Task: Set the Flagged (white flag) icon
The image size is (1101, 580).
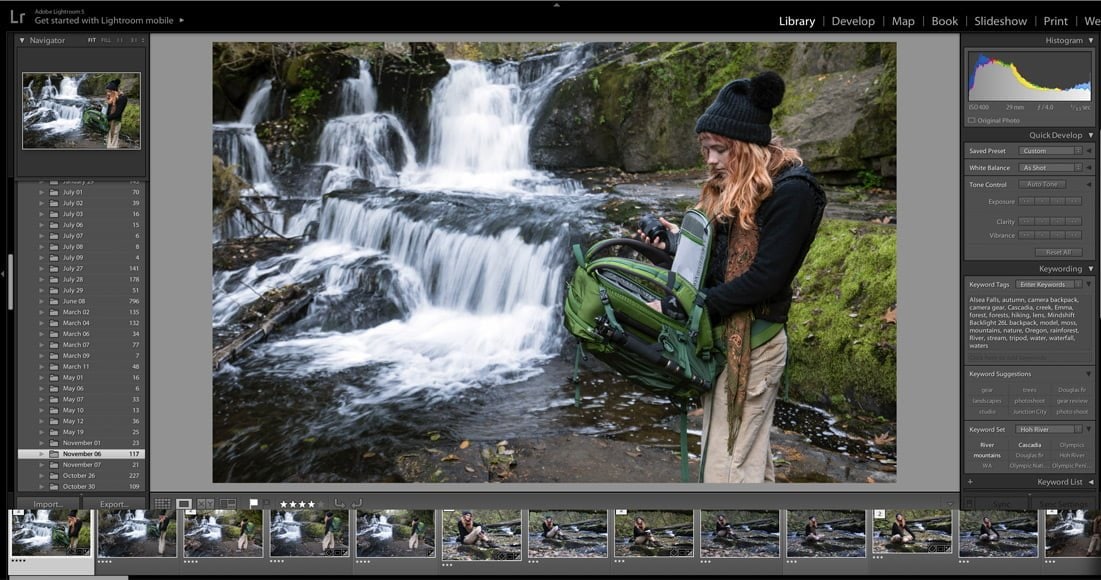Action: (253, 504)
